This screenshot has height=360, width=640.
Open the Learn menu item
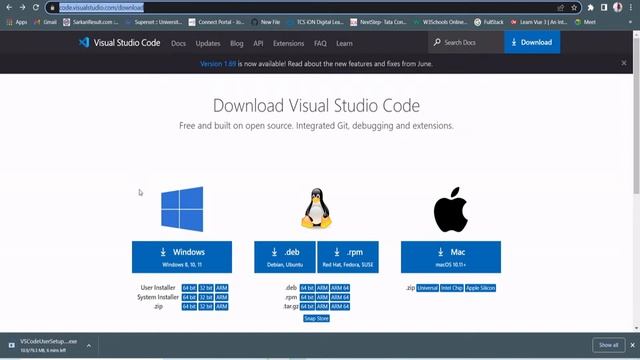pyautogui.click(x=344, y=43)
